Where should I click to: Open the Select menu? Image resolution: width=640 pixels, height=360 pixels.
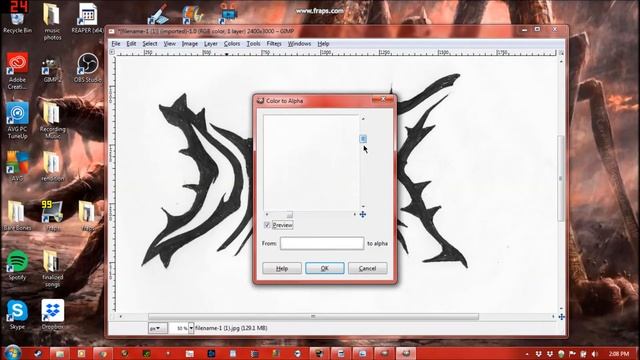(x=150, y=44)
